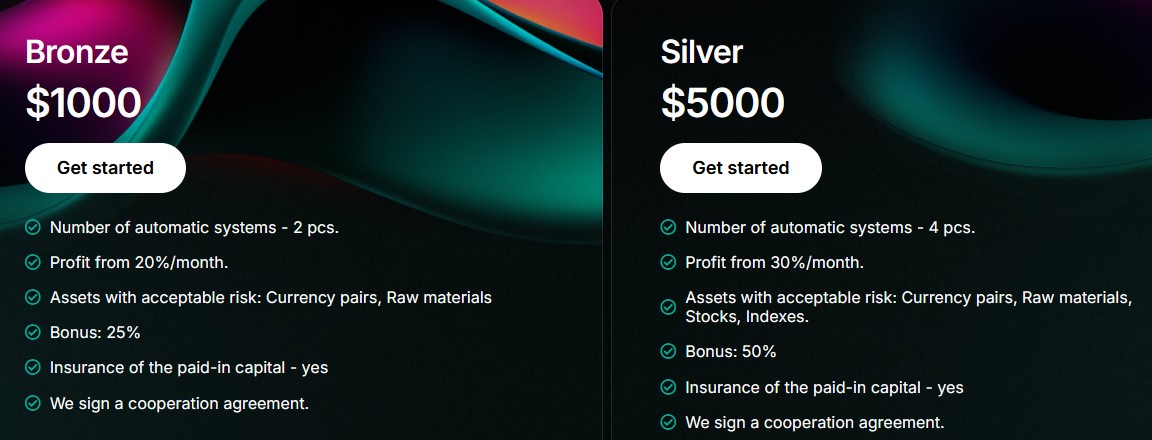This screenshot has height=440, width=1152.
Task: Click check icon beside Silver Stocks, Indexes assets
Action: pos(668,307)
